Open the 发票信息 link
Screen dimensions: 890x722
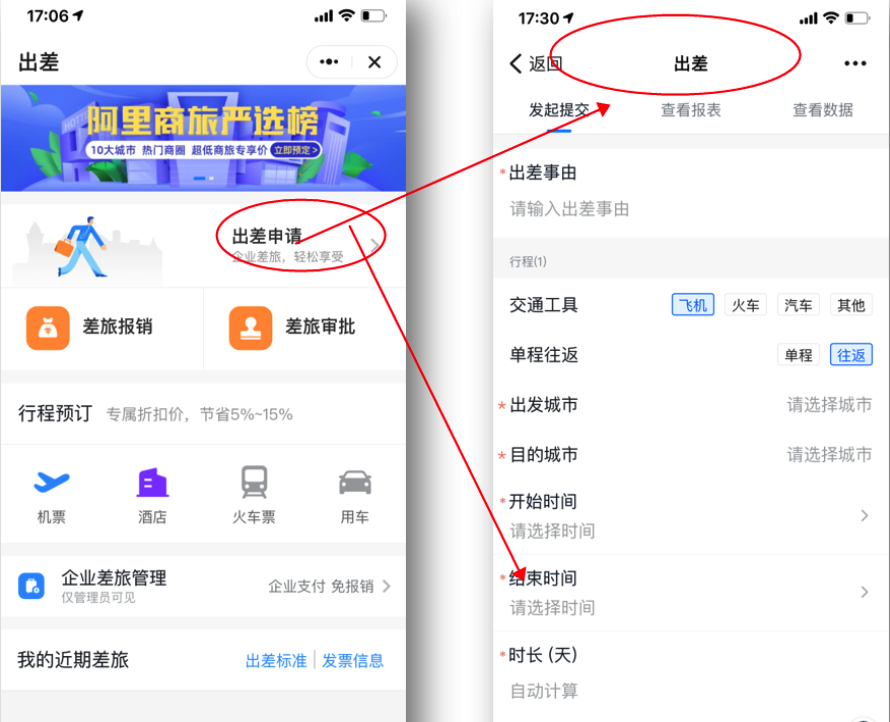click(353, 661)
